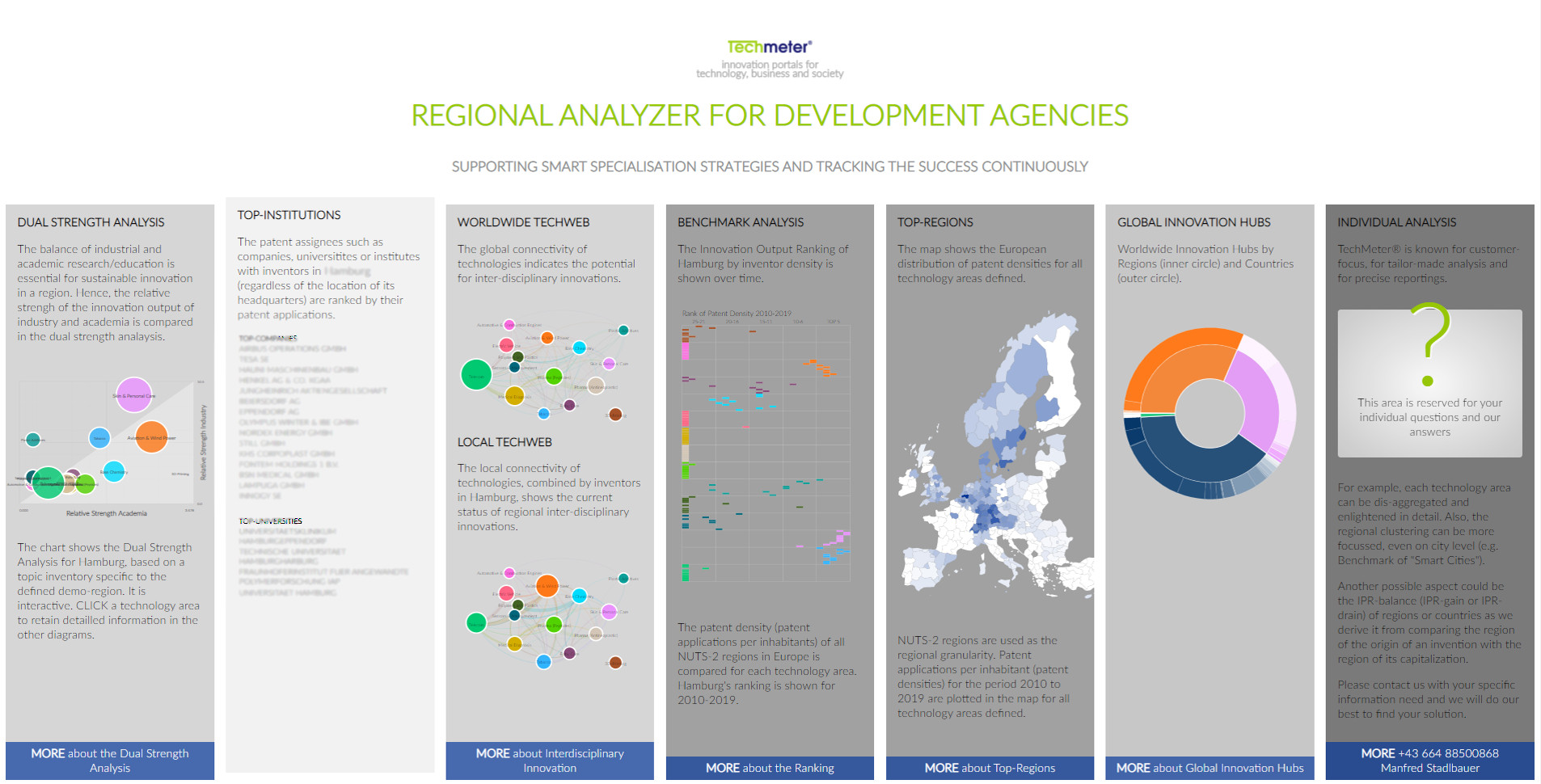Click the Relative Strength Academia axis label
The width and height of the screenshot is (1541, 784).
[x=106, y=513]
